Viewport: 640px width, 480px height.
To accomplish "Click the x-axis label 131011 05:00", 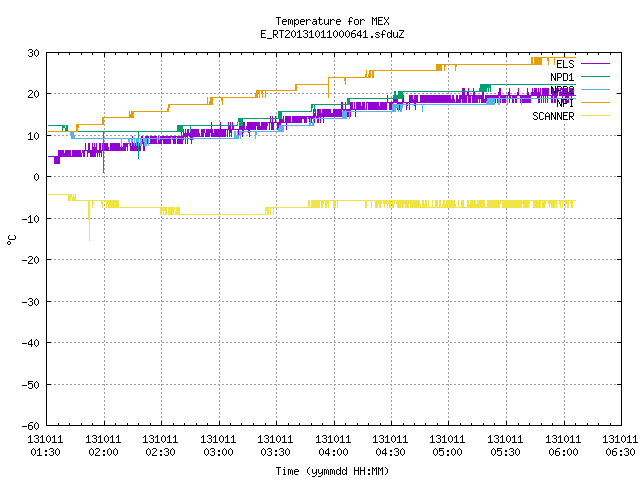I will 448,446.
